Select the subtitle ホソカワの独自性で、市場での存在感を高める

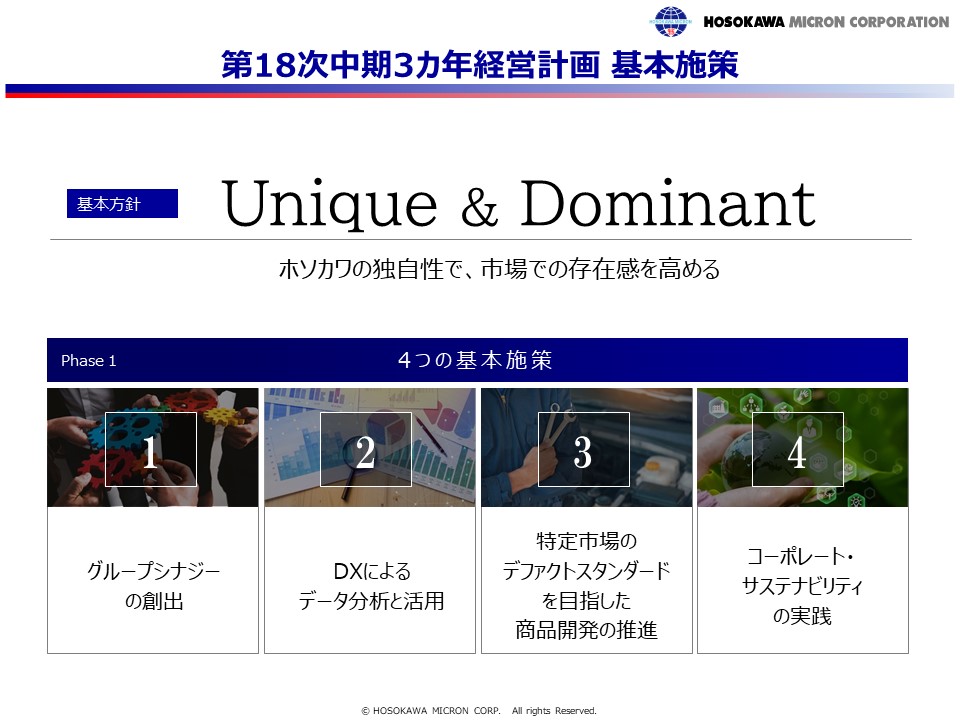499,269
